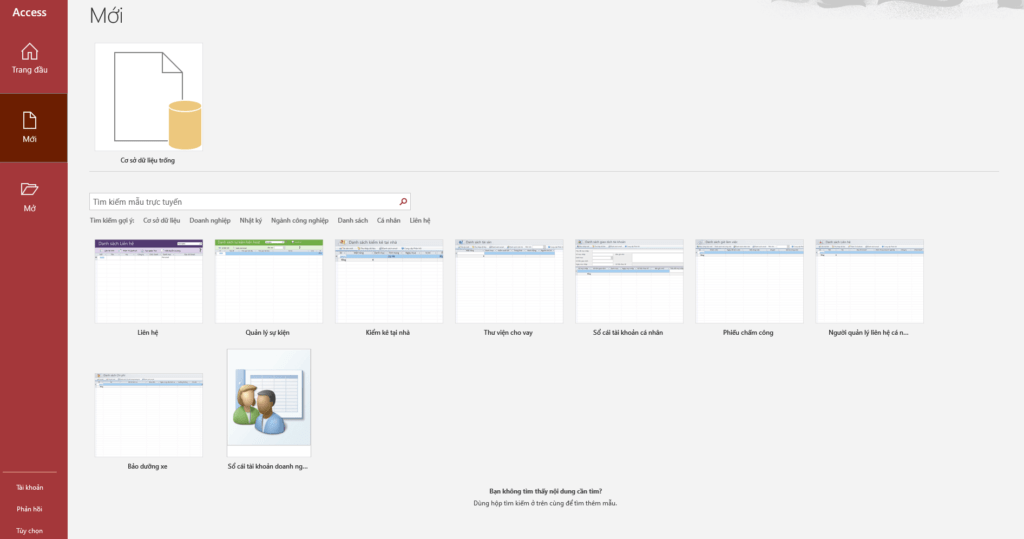Open Tùy chọn in the sidebar
This screenshot has height=539, width=1024.
30,530
